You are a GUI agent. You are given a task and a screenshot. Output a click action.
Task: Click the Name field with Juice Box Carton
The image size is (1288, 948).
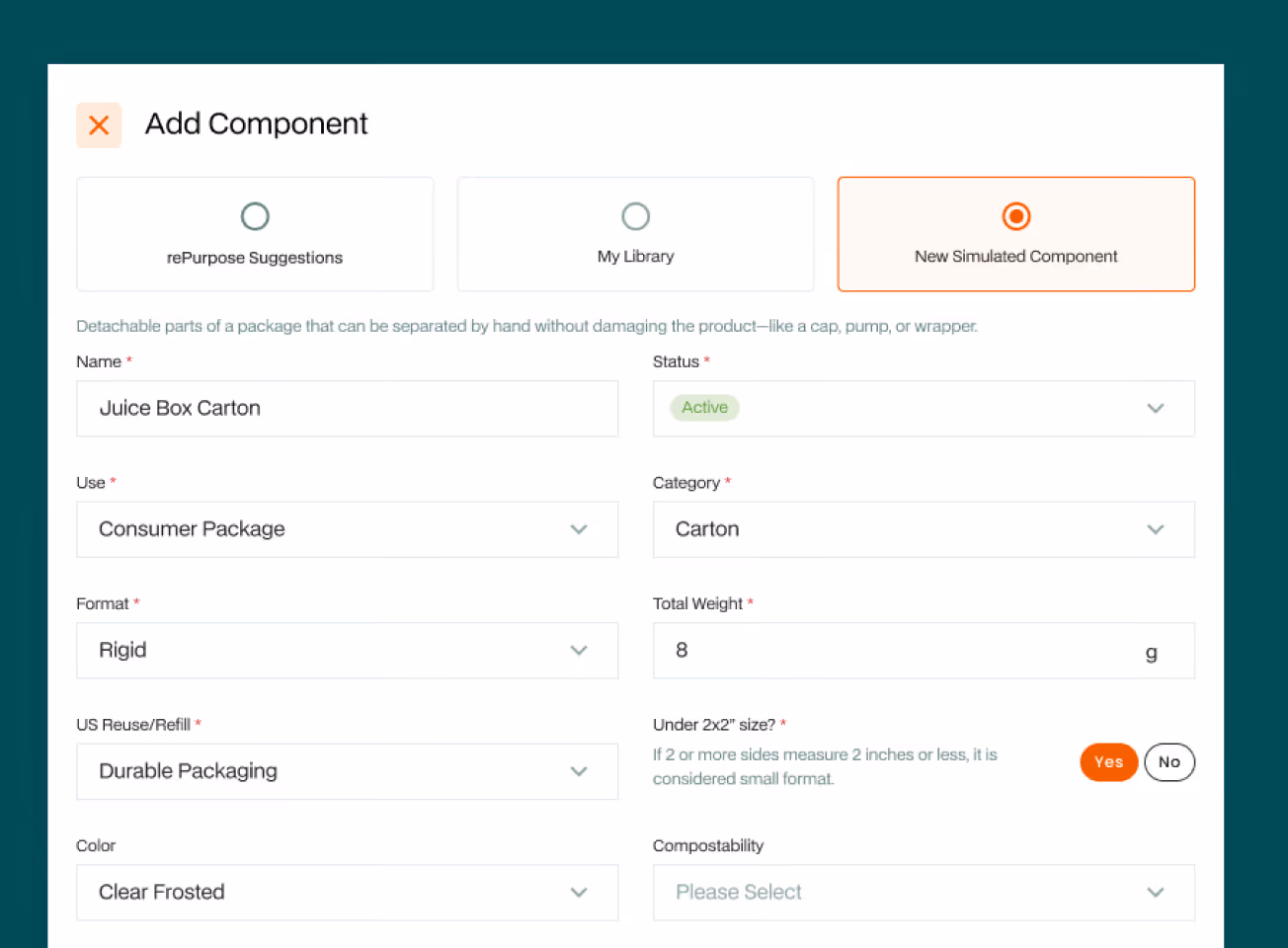click(348, 409)
